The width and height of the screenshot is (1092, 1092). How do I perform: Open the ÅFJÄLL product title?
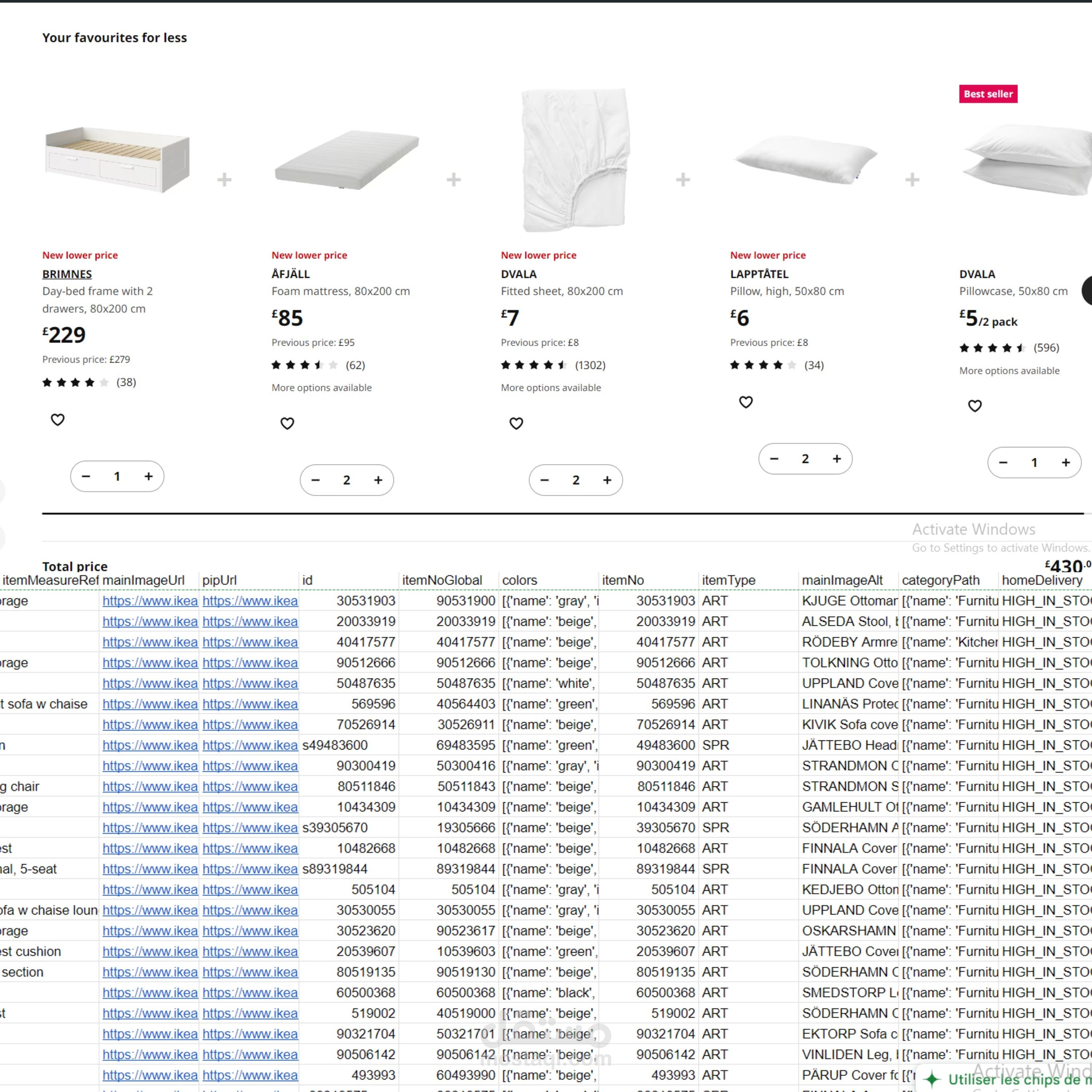pyautogui.click(x=290, y=274)
